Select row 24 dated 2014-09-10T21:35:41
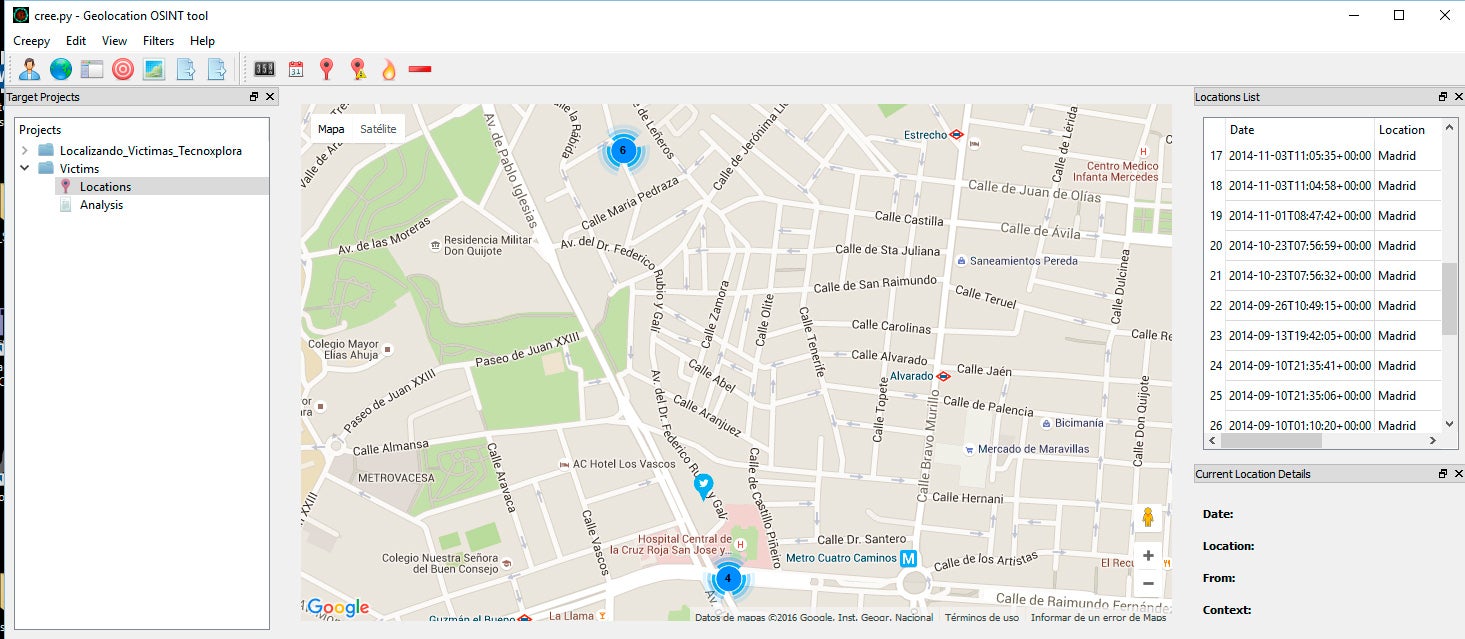This screenshot has width=1465, height=639. coord(1323,366)
